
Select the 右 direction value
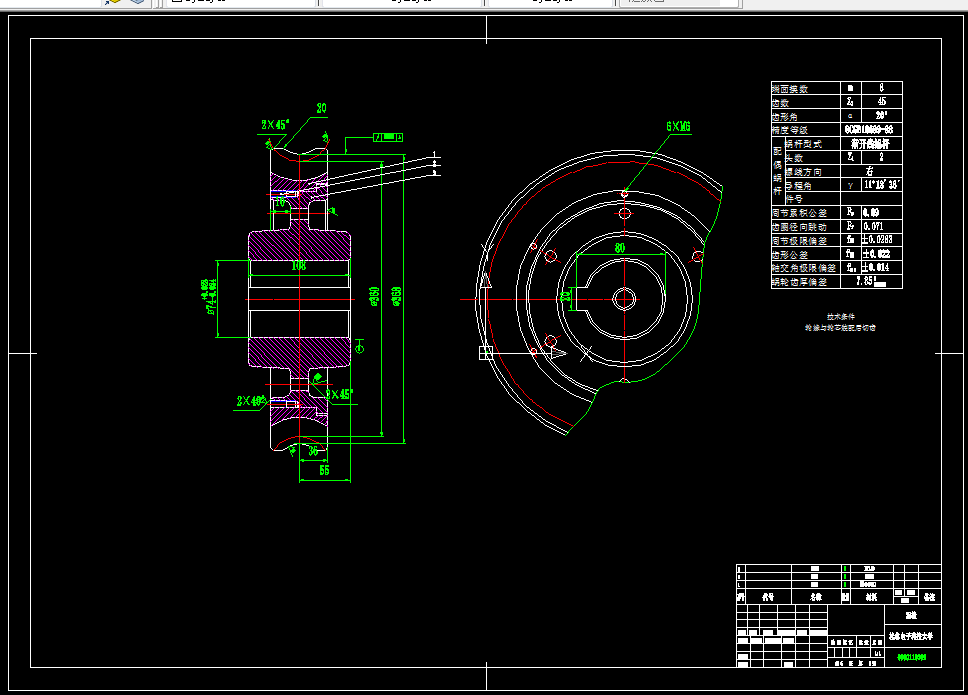[x=870, y=171]
